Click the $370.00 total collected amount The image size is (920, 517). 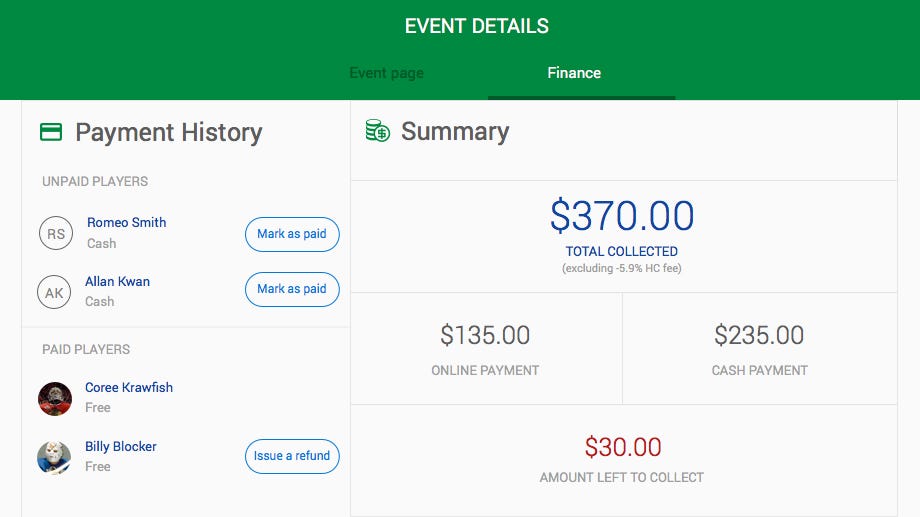(622, 216)
